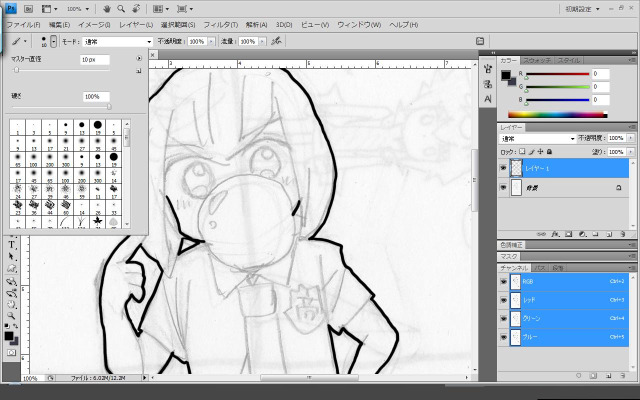
Task: Click the foreground color square in toolbox
Action: [9, 333]
